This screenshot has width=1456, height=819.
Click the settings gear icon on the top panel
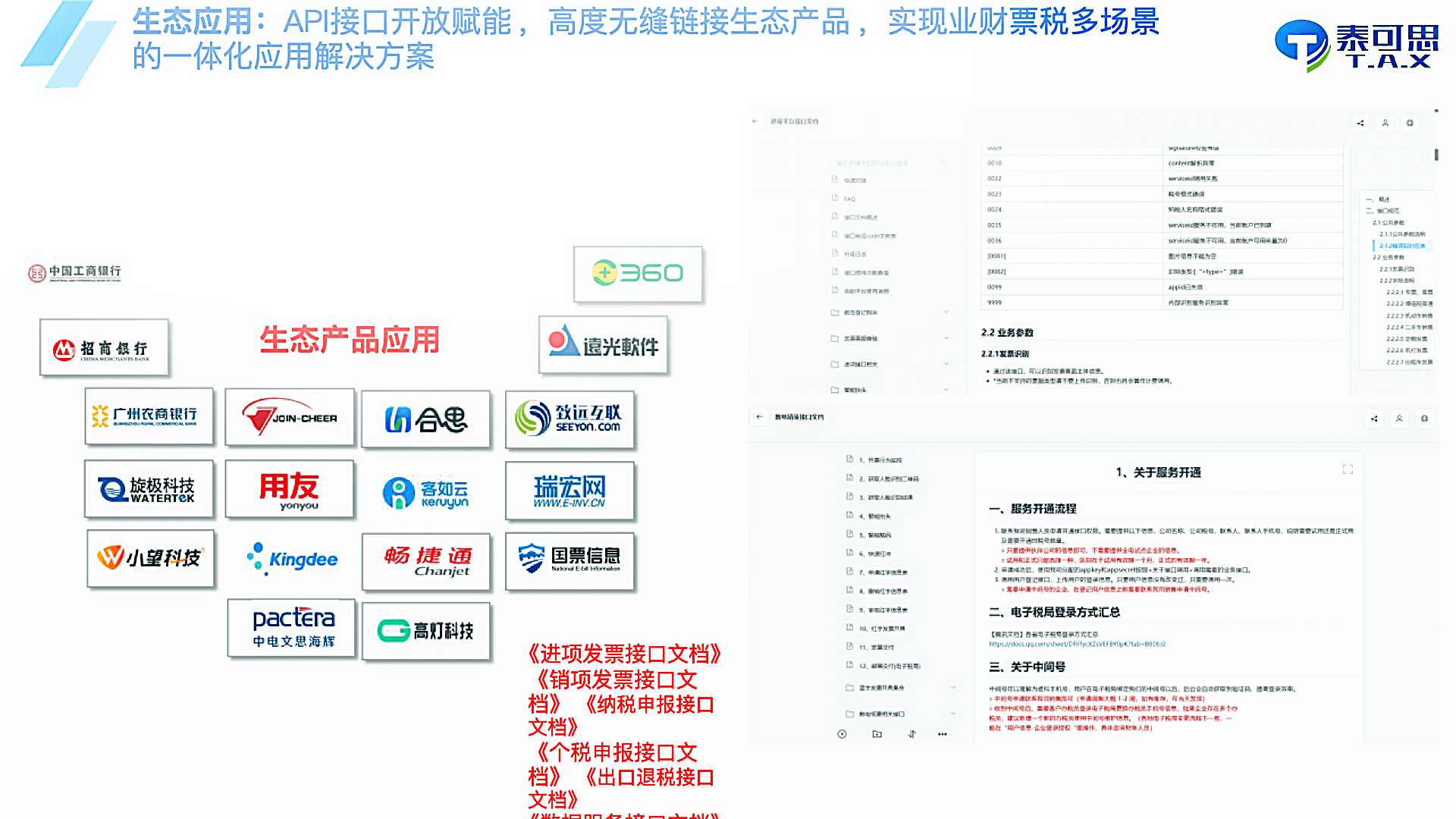[x=1409, y=123]
